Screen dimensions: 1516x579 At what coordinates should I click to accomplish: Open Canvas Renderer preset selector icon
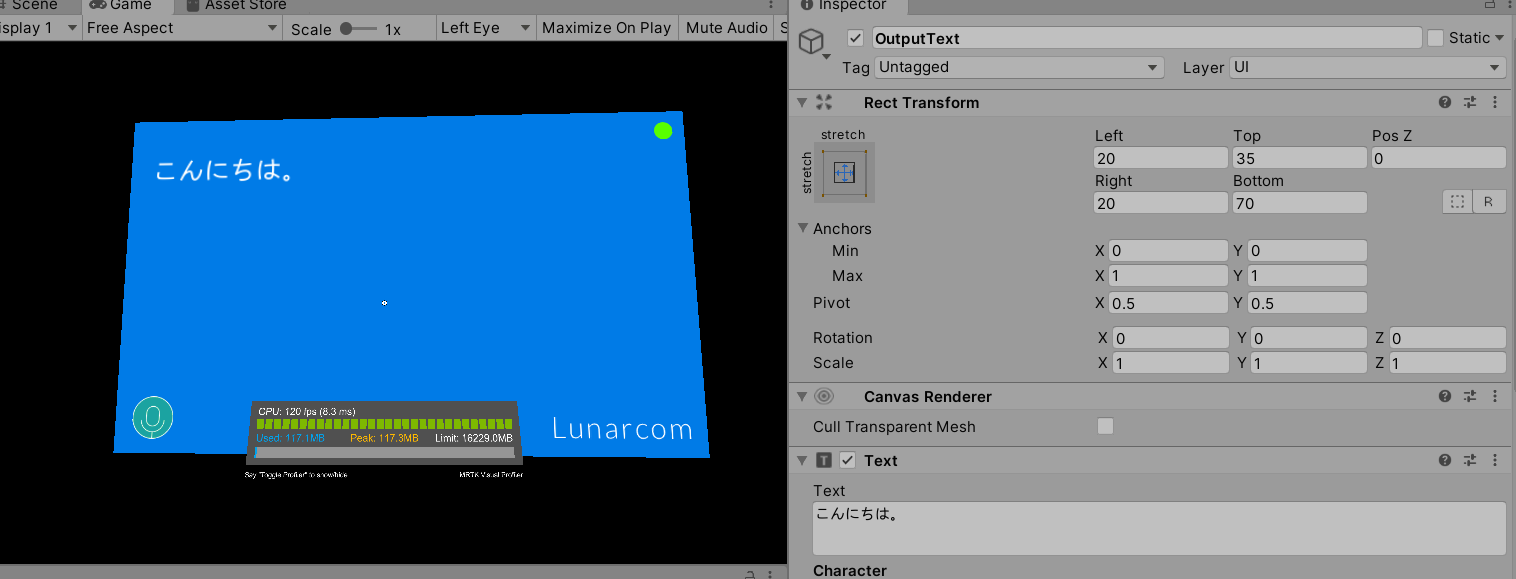point(1470,396)
